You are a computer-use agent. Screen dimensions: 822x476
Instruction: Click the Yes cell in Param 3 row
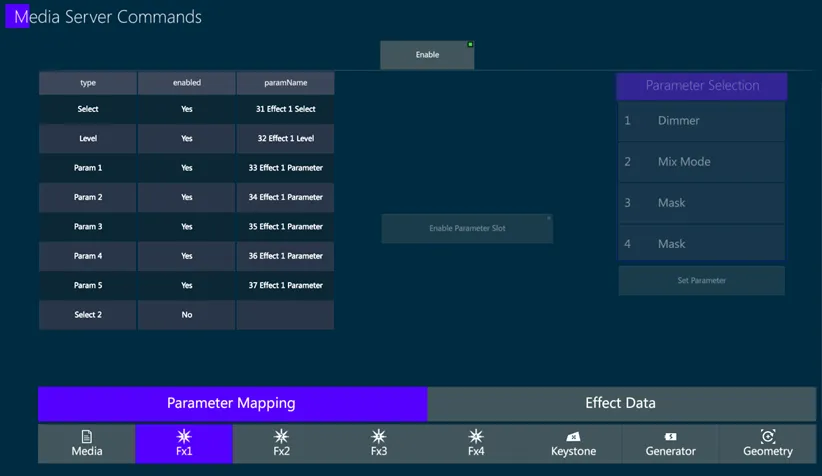[187, 226]
